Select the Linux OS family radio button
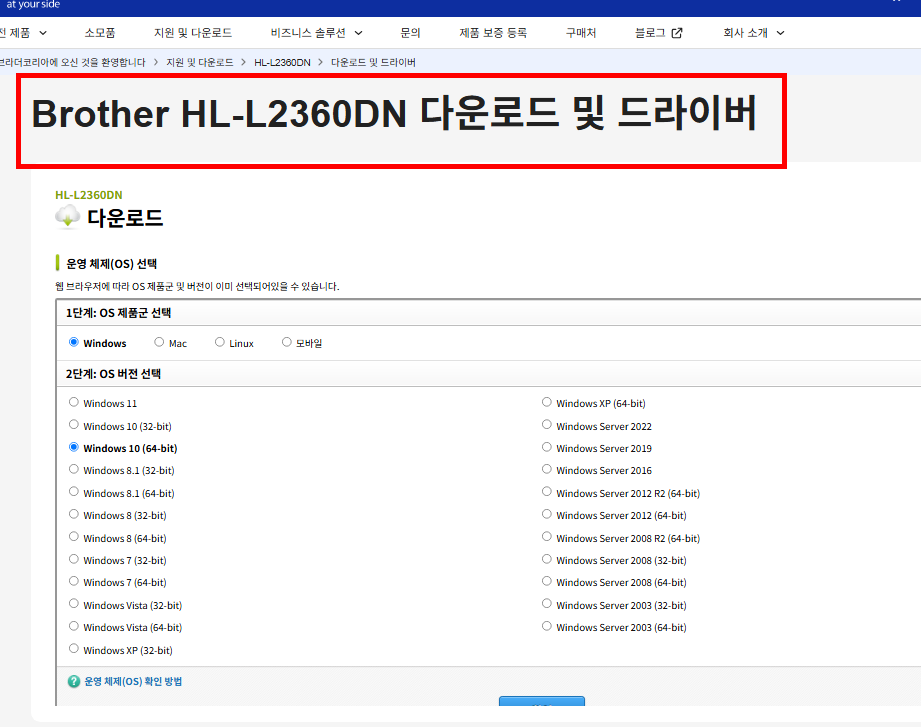Image resolution: width=921 pixels, height=727 pixels. 219,342
